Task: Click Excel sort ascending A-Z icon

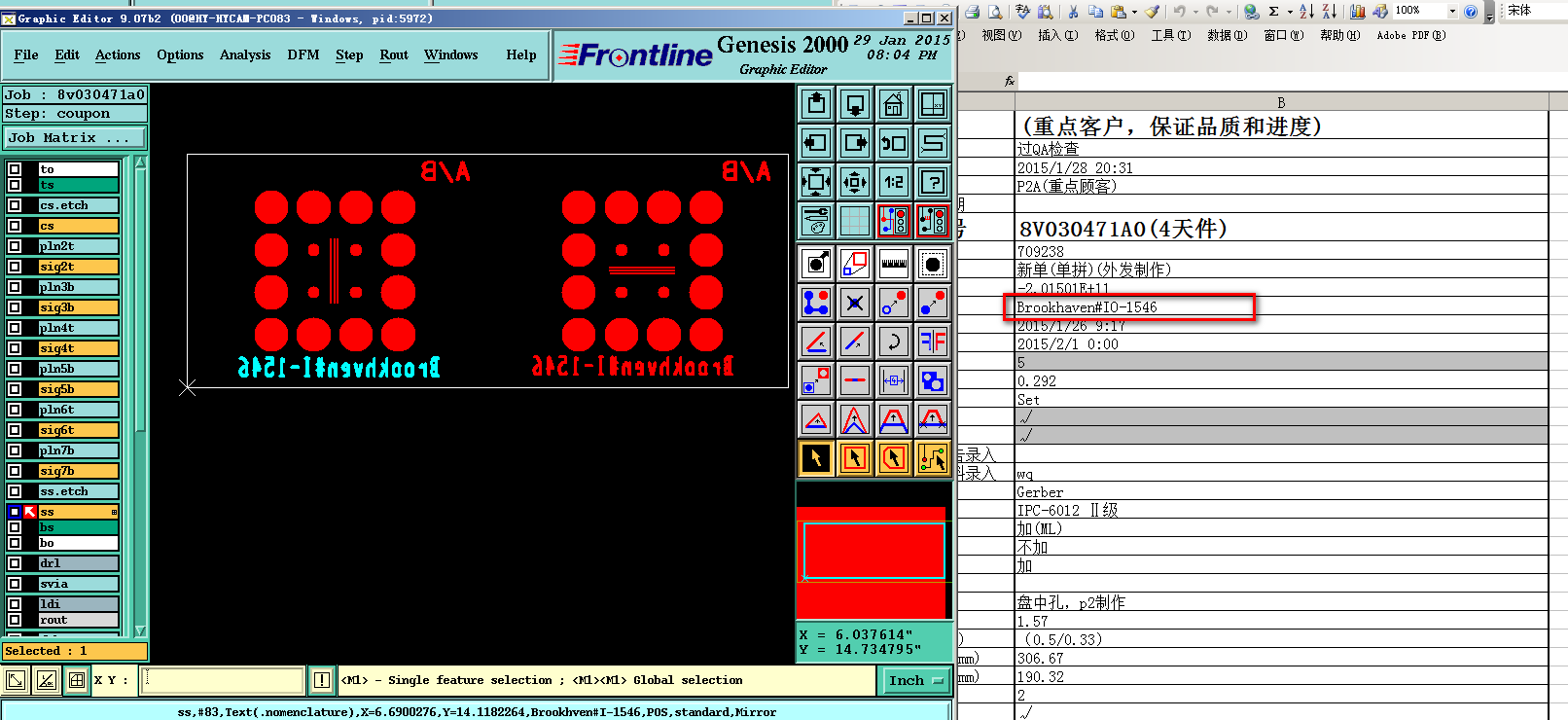Action: [1306, 12]
